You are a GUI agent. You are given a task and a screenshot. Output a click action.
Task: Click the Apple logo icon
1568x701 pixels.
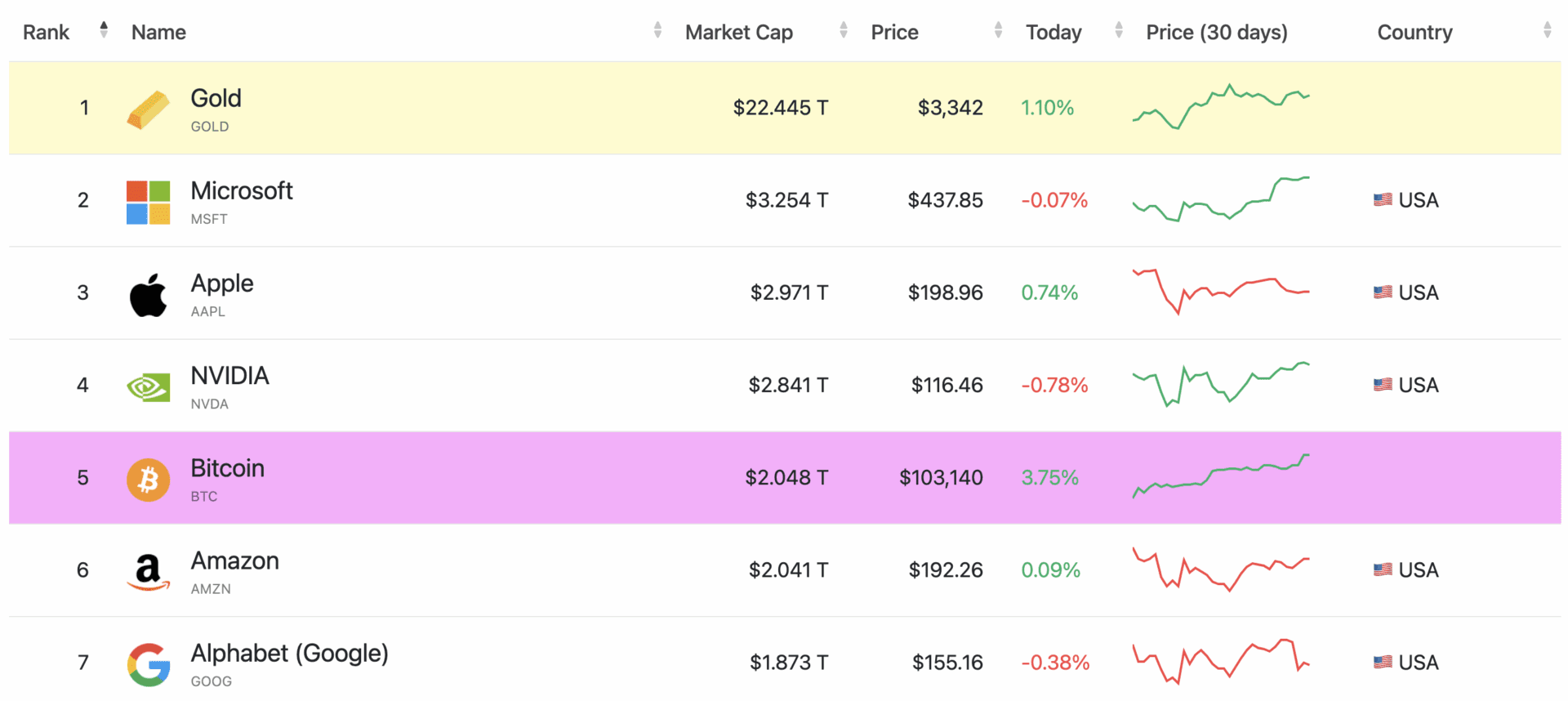click(x=149, y=295)
